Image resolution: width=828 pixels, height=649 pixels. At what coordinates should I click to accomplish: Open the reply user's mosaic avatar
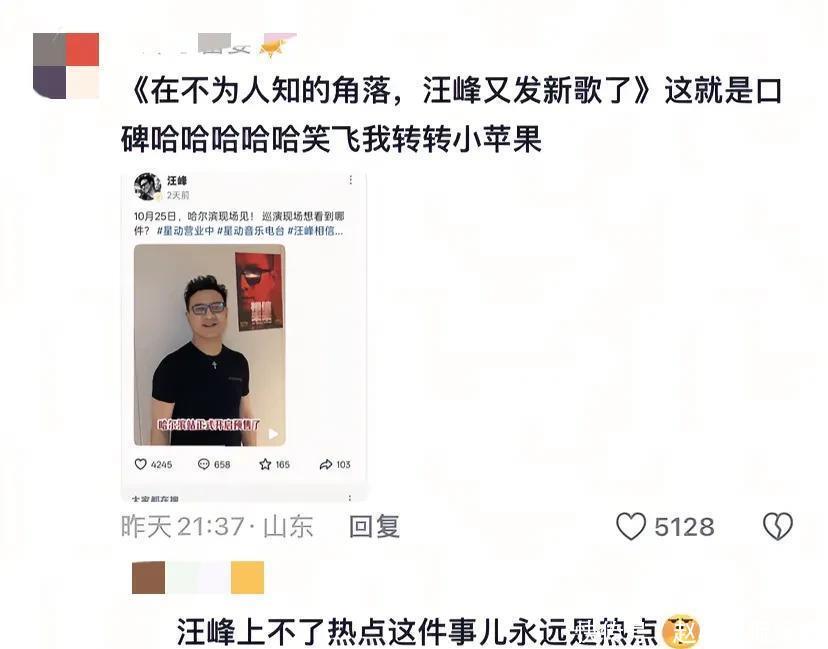click(x=197, y=577)
